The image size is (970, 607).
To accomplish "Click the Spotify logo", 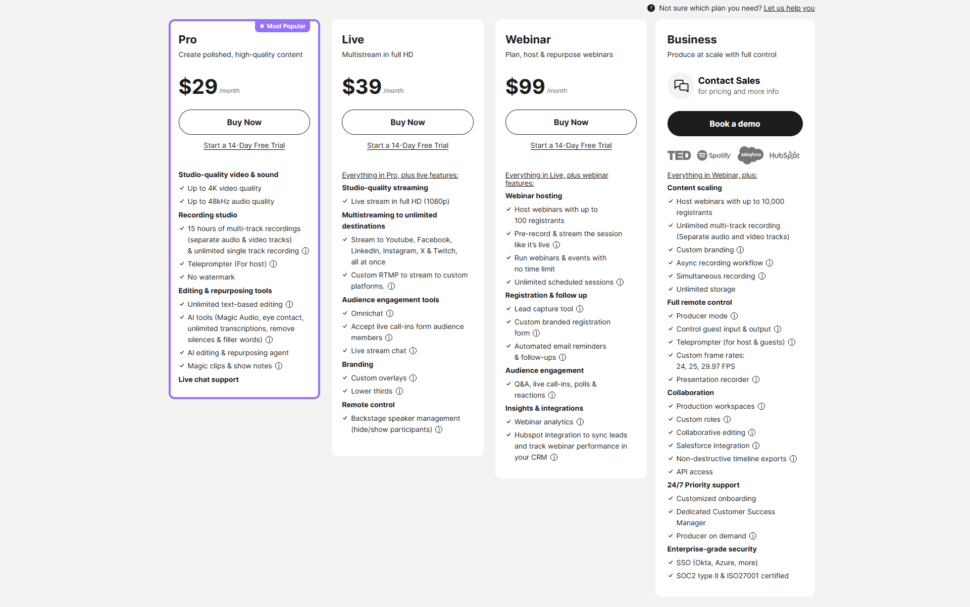I will tap(714, 155).
